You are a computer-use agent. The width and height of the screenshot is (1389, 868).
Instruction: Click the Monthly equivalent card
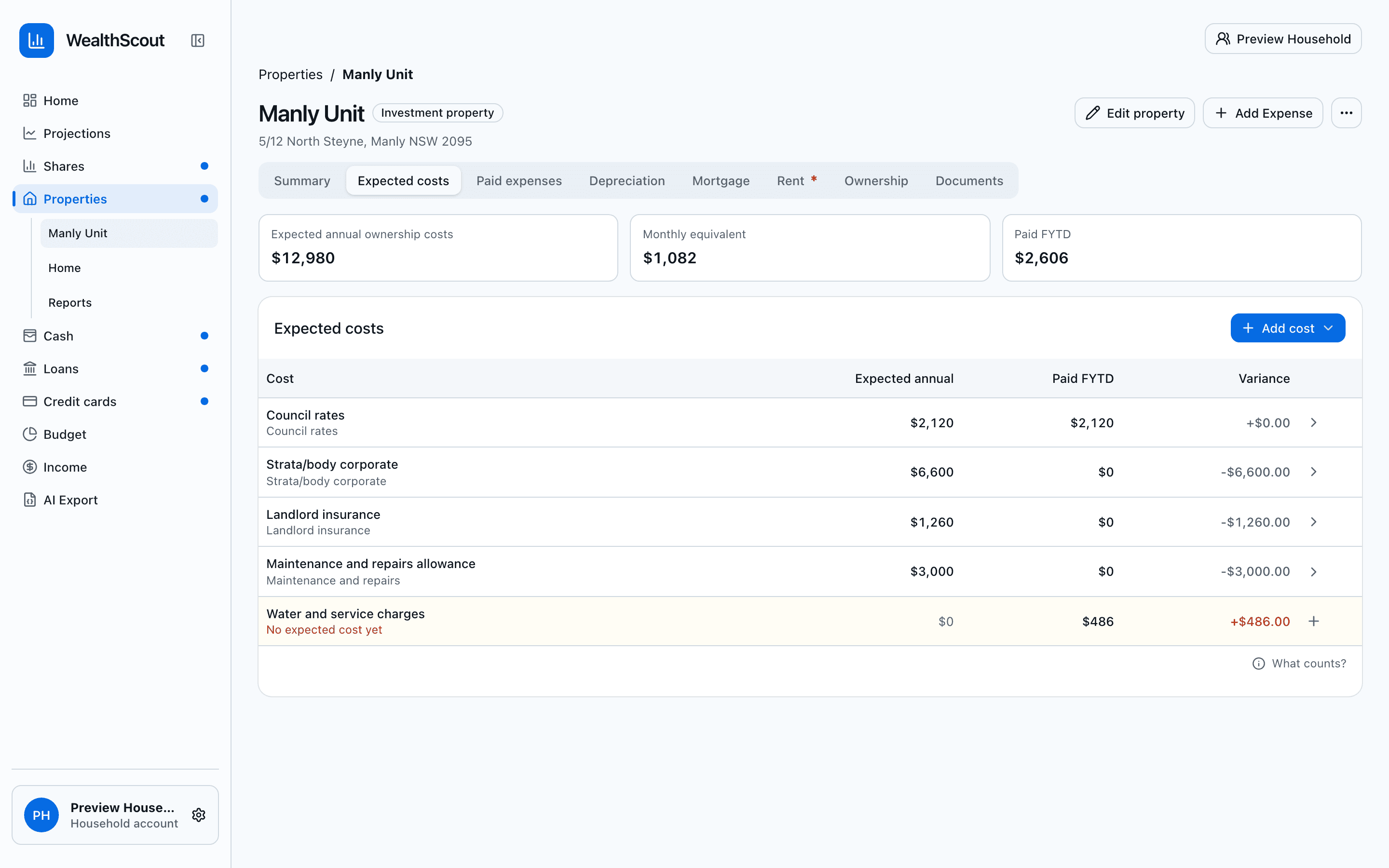click(810, 248)
